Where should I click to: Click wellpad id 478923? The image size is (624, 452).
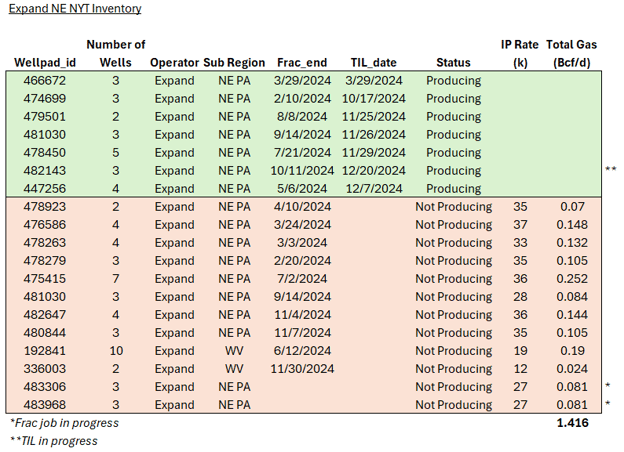44,207
